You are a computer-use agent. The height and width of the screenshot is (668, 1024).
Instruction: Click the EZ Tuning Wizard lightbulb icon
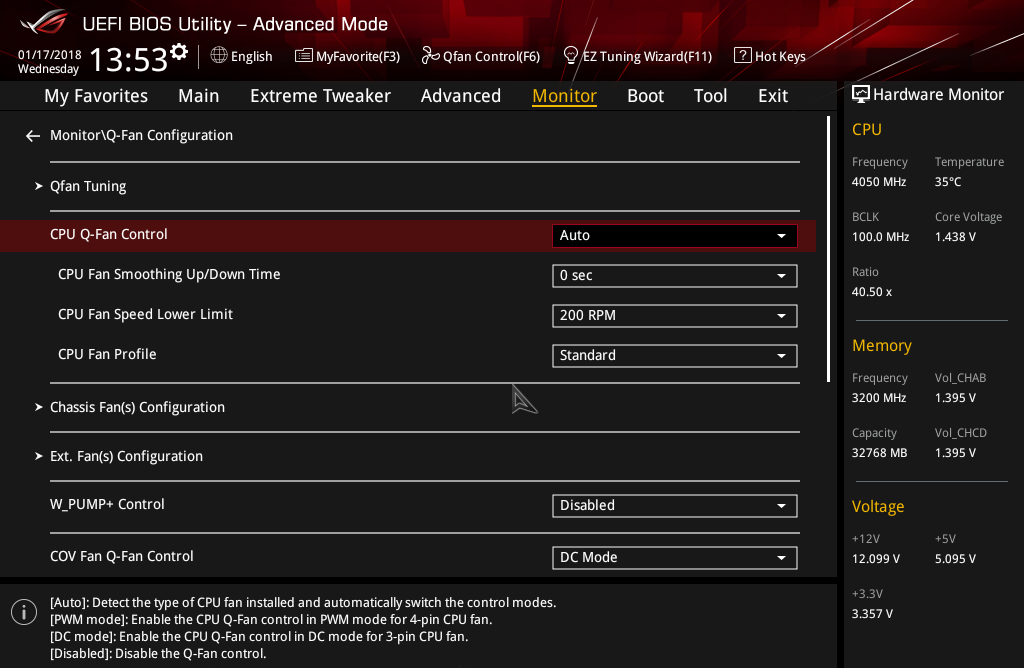point(570,56)
